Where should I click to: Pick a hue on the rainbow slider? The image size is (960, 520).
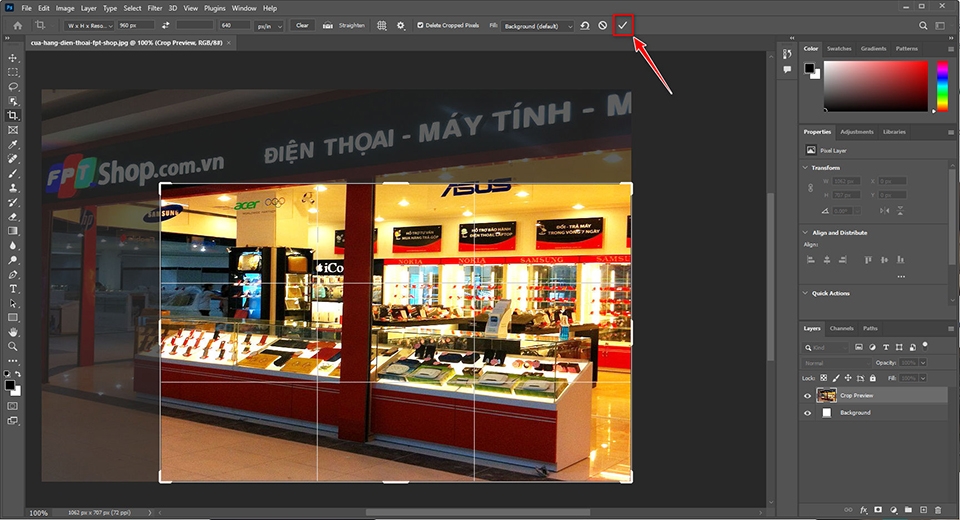pyautogui.click(x=942, y=86)
